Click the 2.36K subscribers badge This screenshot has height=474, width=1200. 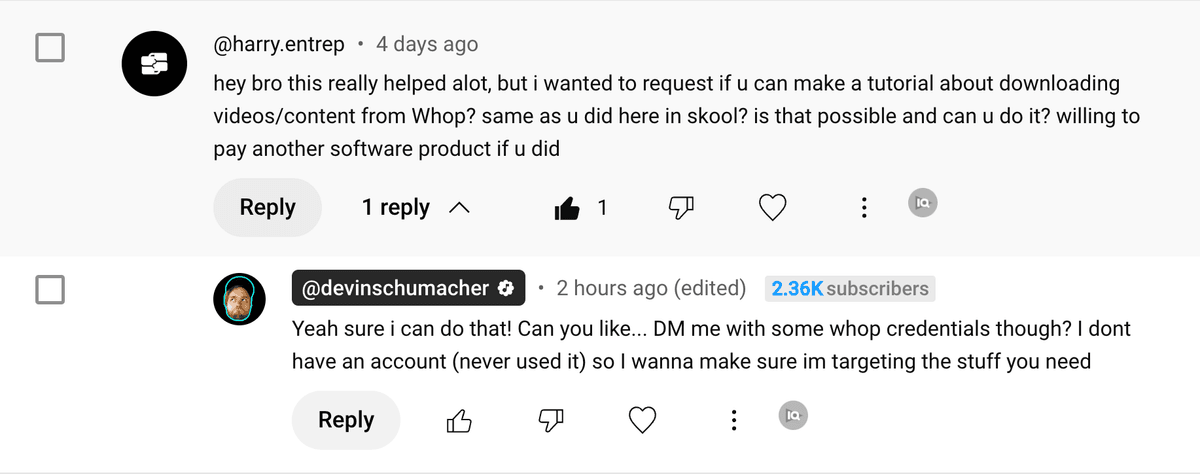(x=849, y=288)
